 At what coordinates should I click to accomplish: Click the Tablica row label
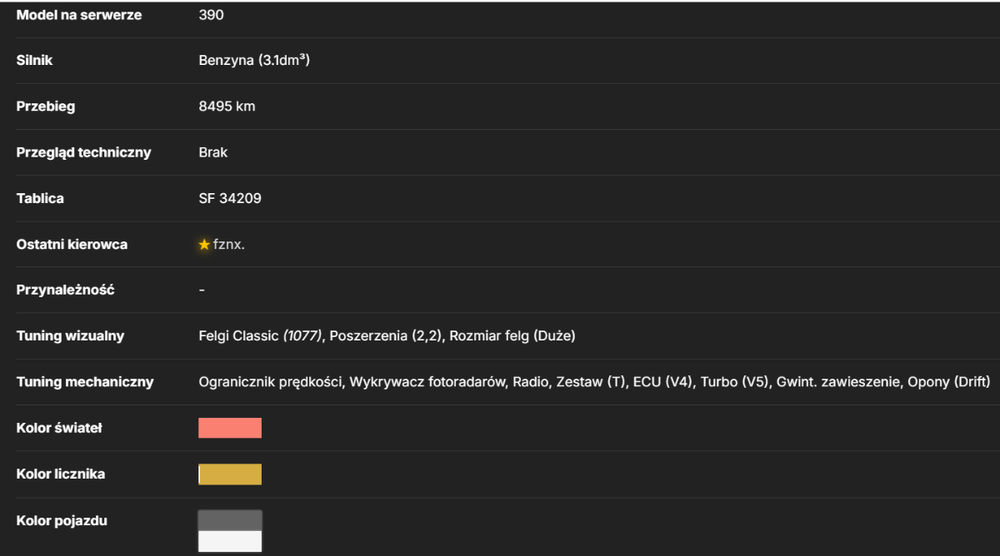40,198
